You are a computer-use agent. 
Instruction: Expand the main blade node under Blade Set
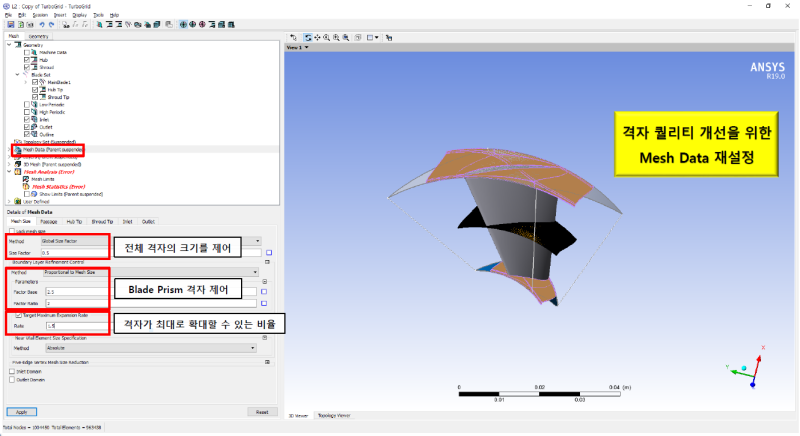point(26,82)
